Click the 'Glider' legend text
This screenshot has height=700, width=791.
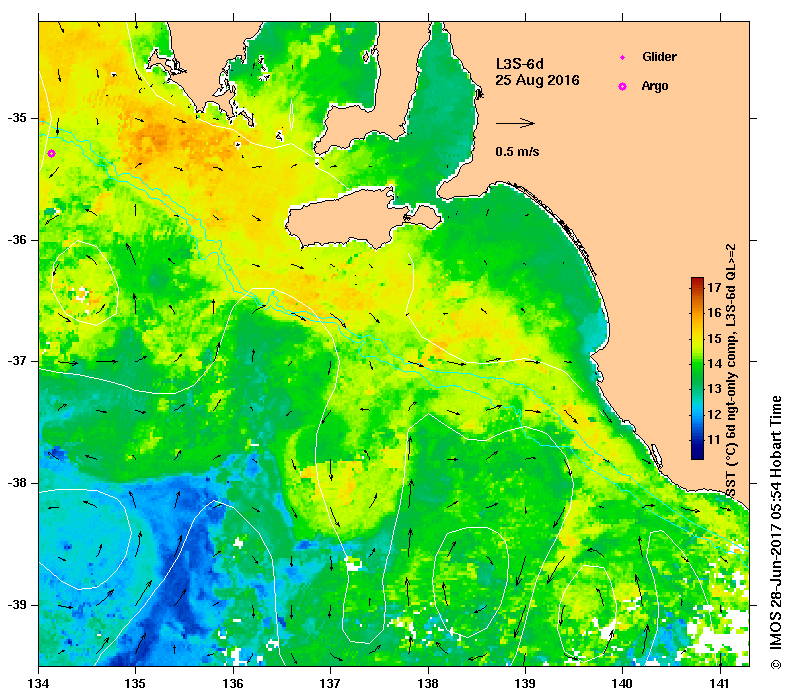coord(659,57)
